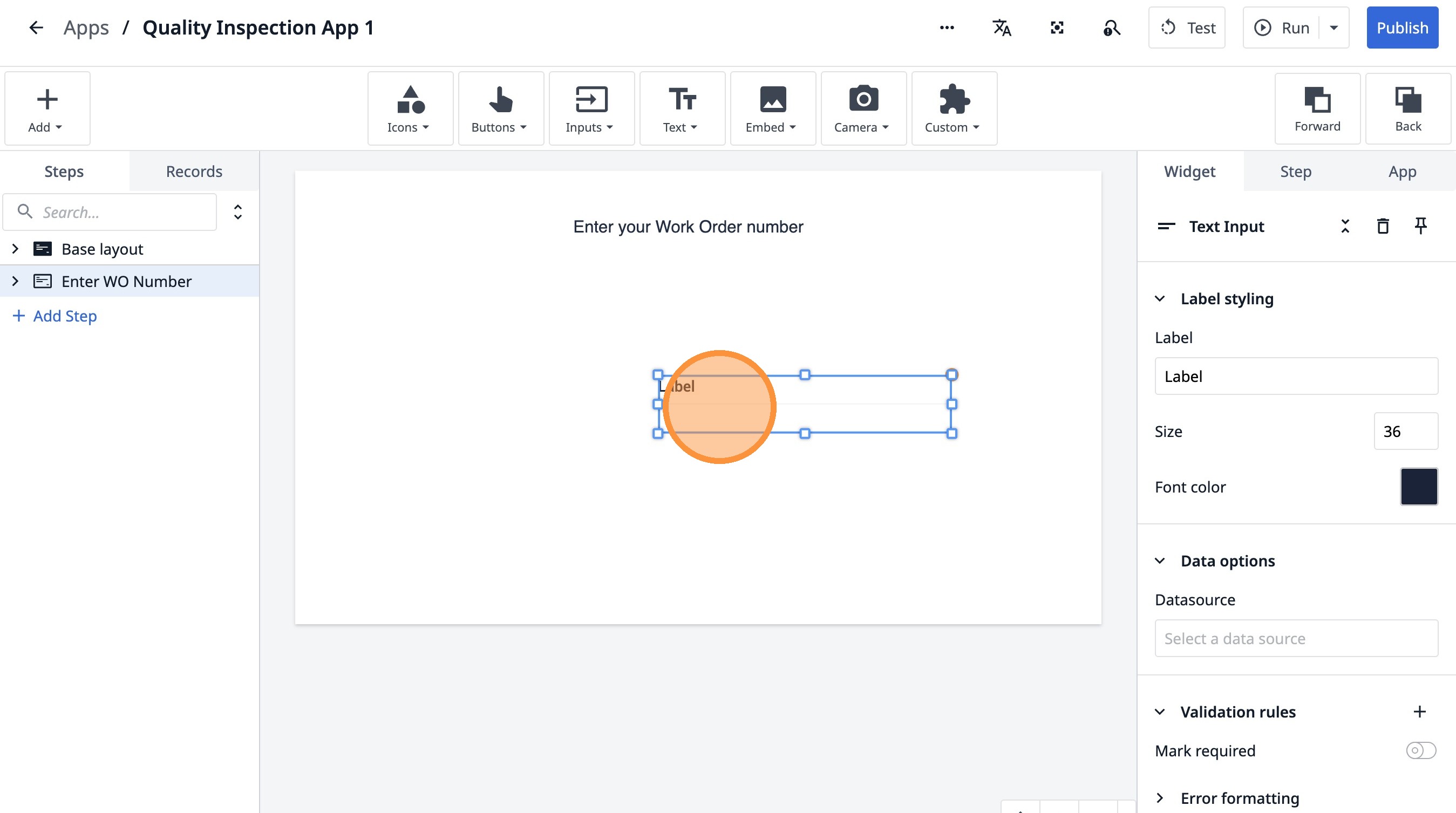This screenshot has width=1456, height=813.
Task: Open the Run dropdown arrow
Action: pyautogui.click(x=1334, y=28)
